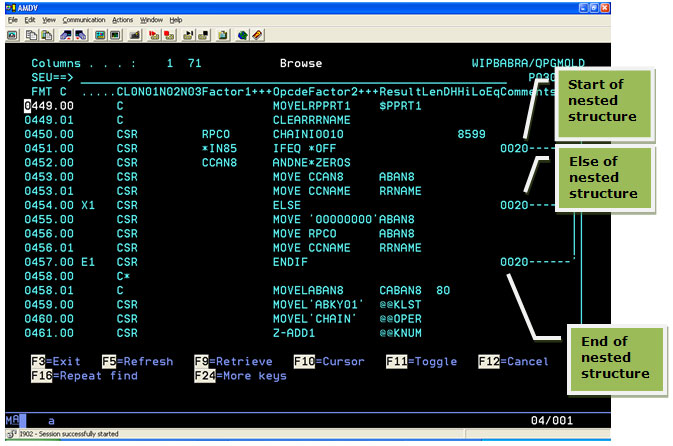673x446 pixels.
Task: Click CABAN8 result on line 0458.01
Action: pos(400,290)
